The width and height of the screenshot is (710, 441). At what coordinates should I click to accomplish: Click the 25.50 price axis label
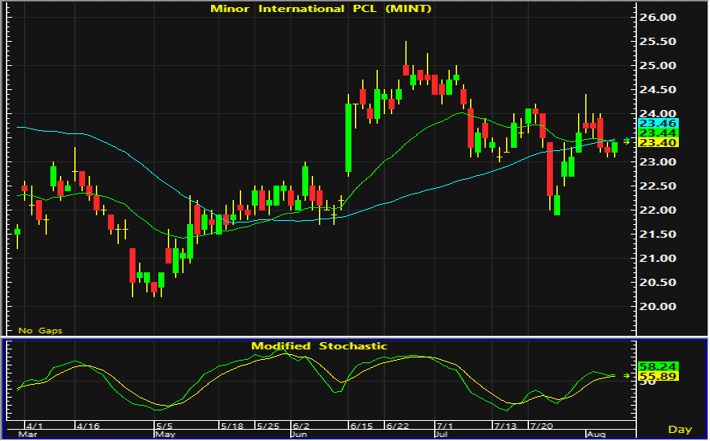[657, 42]
